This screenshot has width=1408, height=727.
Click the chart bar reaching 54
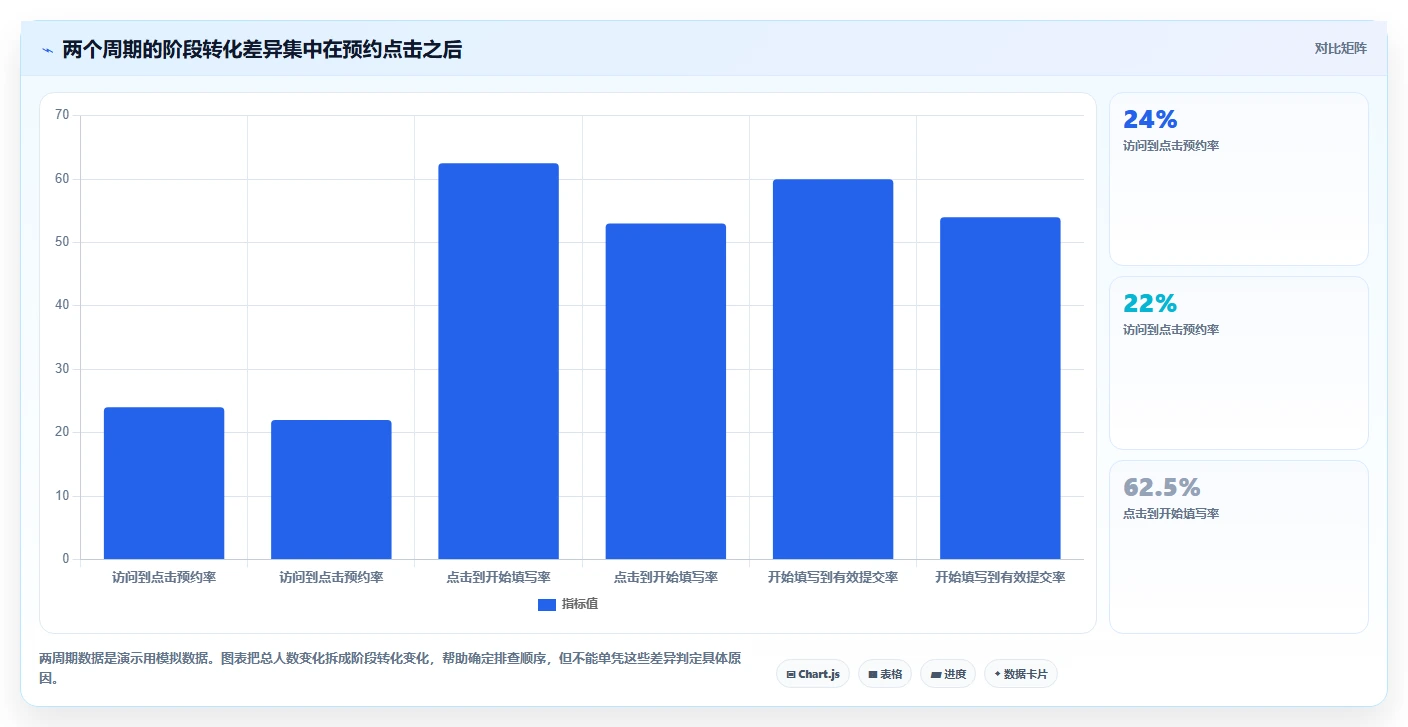click(x=1000, y=388)
